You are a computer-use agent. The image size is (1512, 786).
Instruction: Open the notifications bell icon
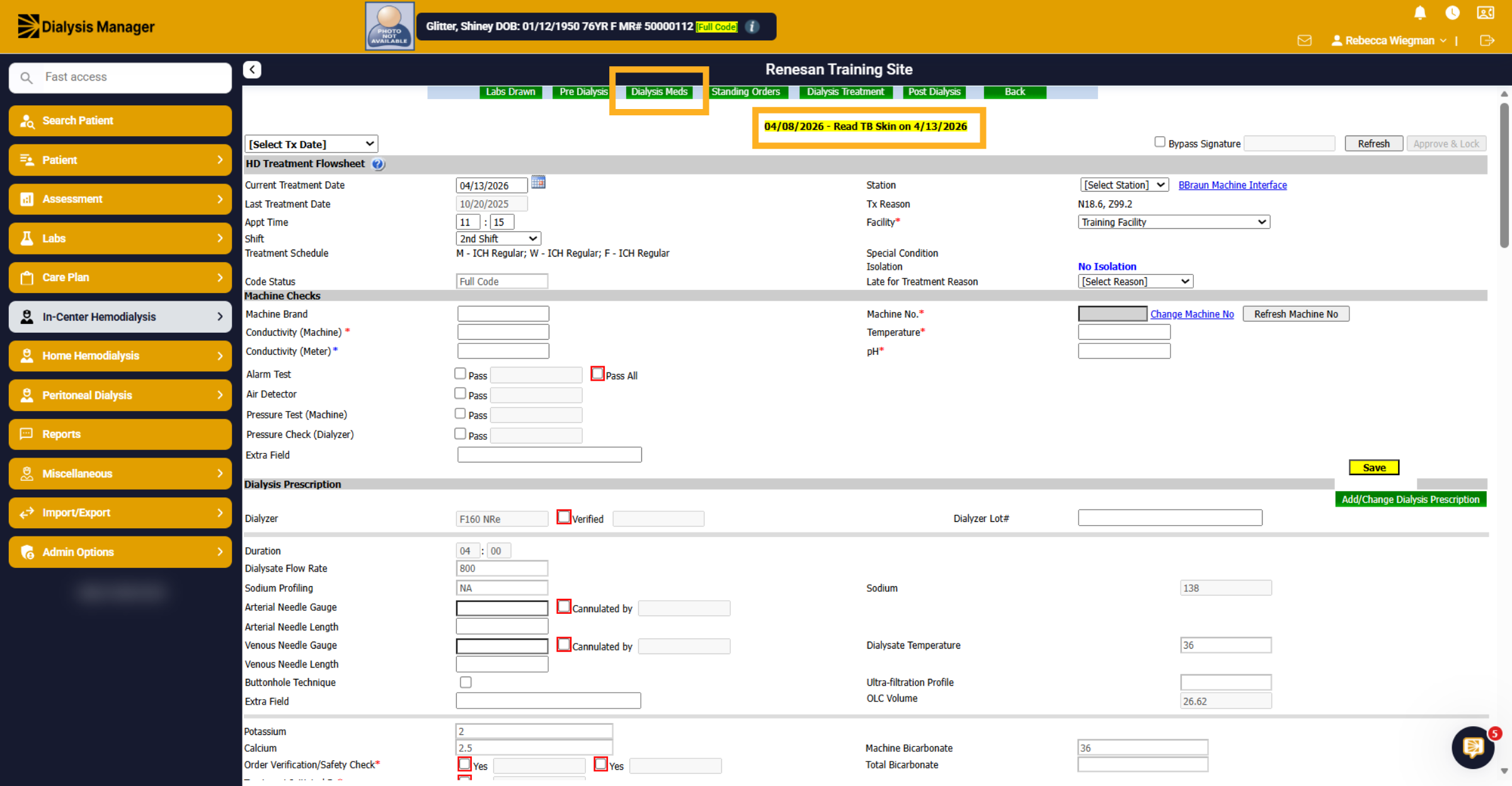pyautogui.click(x=1420, y=13)
